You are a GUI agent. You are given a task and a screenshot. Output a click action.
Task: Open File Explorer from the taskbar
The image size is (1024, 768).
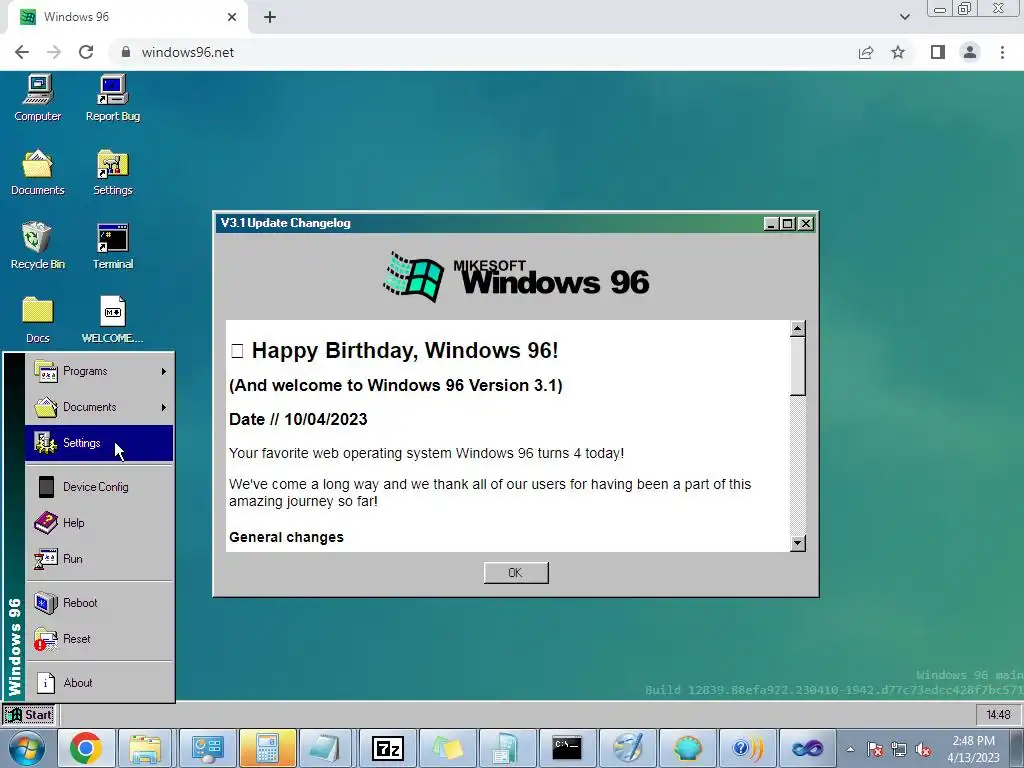(x=145, y=748)
